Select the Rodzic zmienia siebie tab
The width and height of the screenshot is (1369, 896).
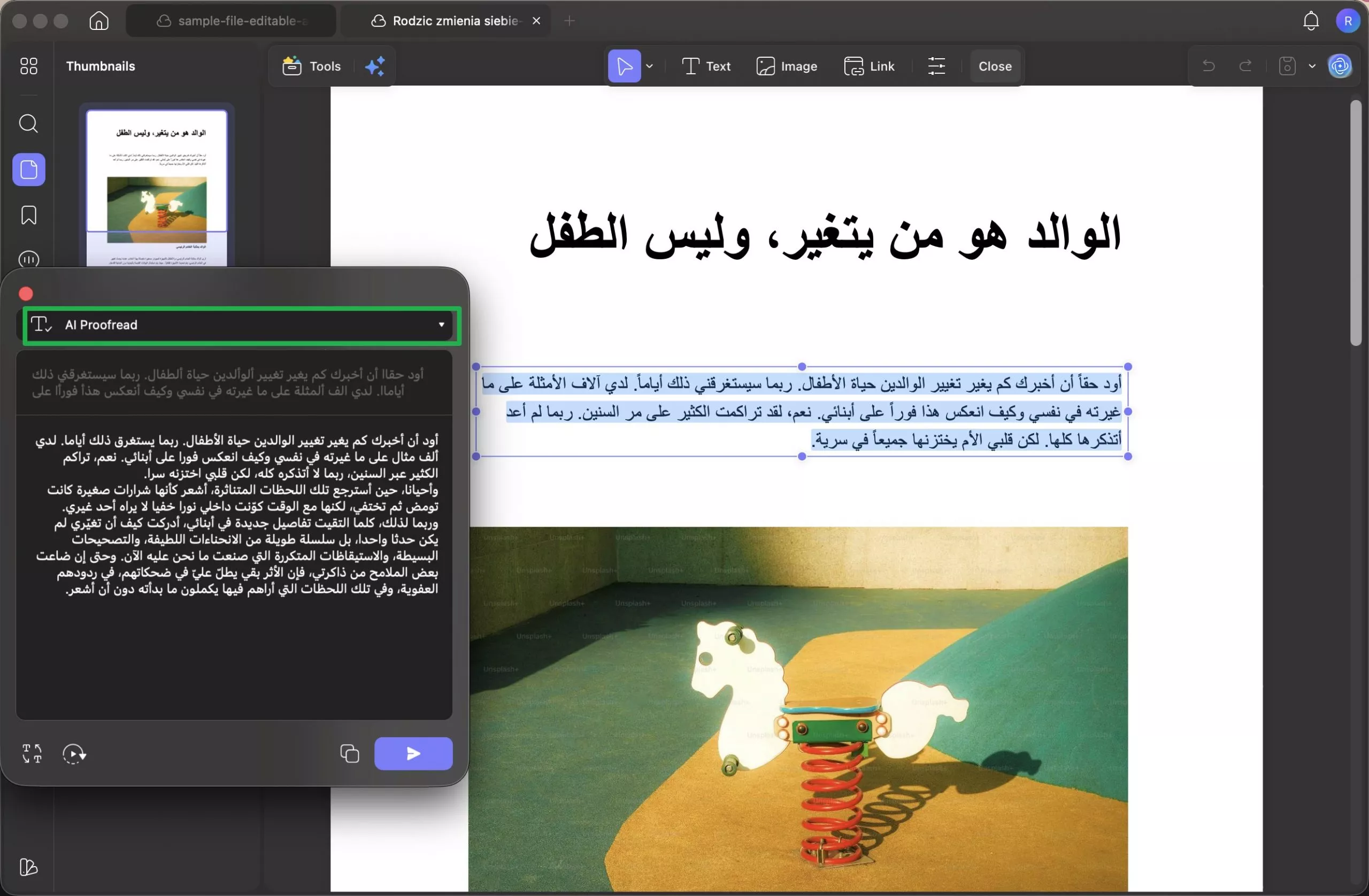pyautogui.click(x=446, y=20)
